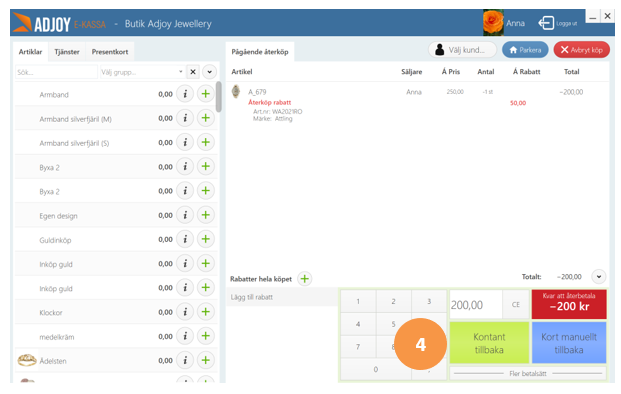Click the article list scrollbar
The image size is (621, 394).
219,97
